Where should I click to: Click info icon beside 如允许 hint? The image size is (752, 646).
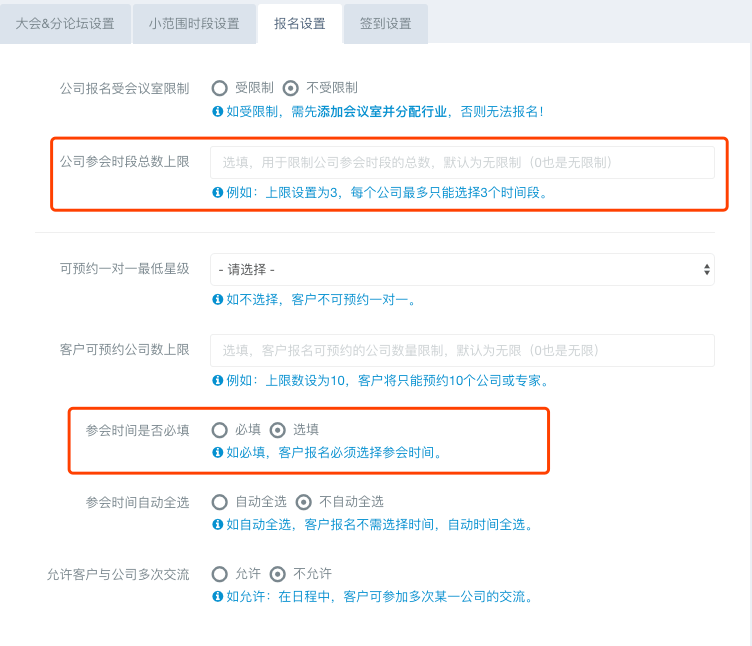pyautogui.click(x=217, y=596)
